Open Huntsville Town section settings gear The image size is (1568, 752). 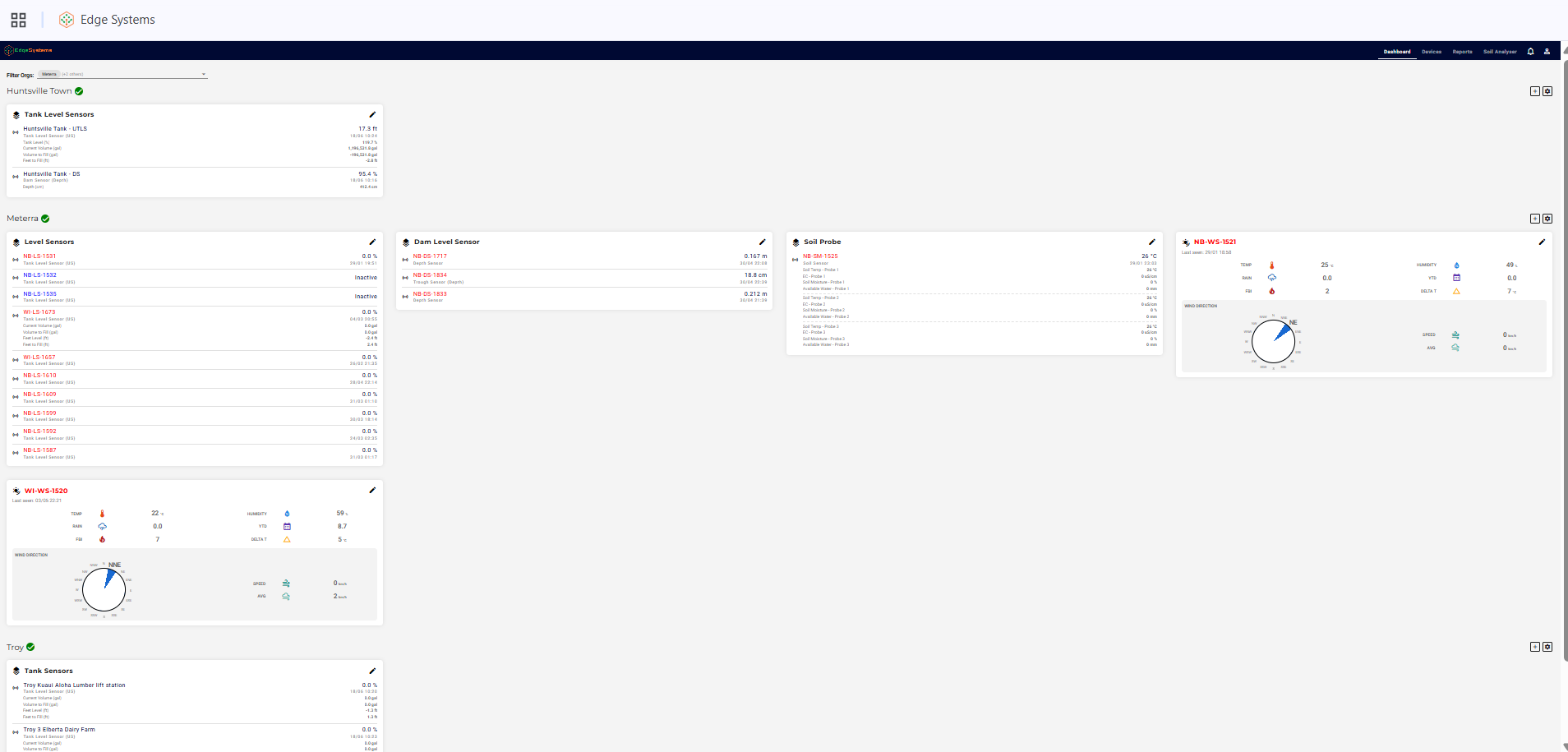(1547, 91)
